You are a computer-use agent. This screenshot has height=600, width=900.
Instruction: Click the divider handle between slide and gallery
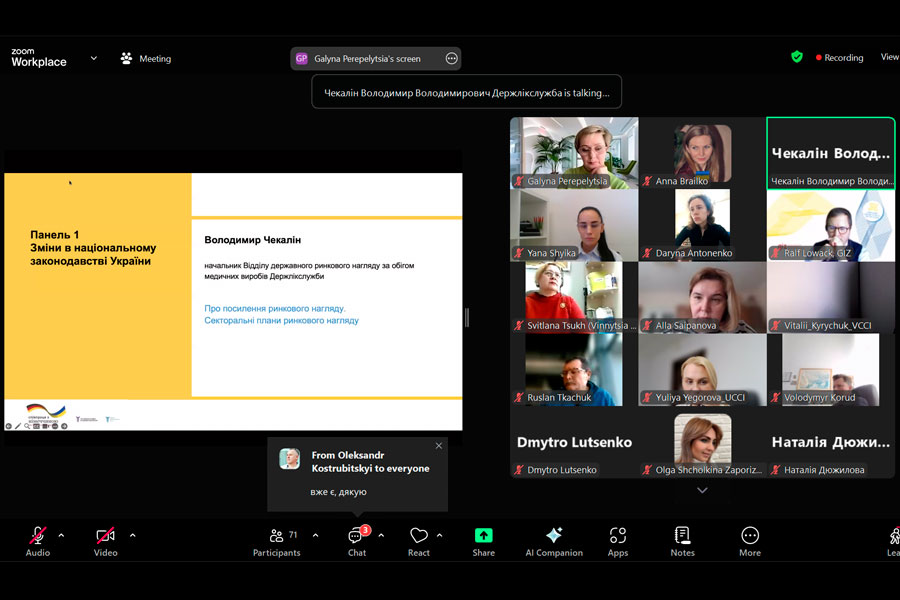pos(467,317)
